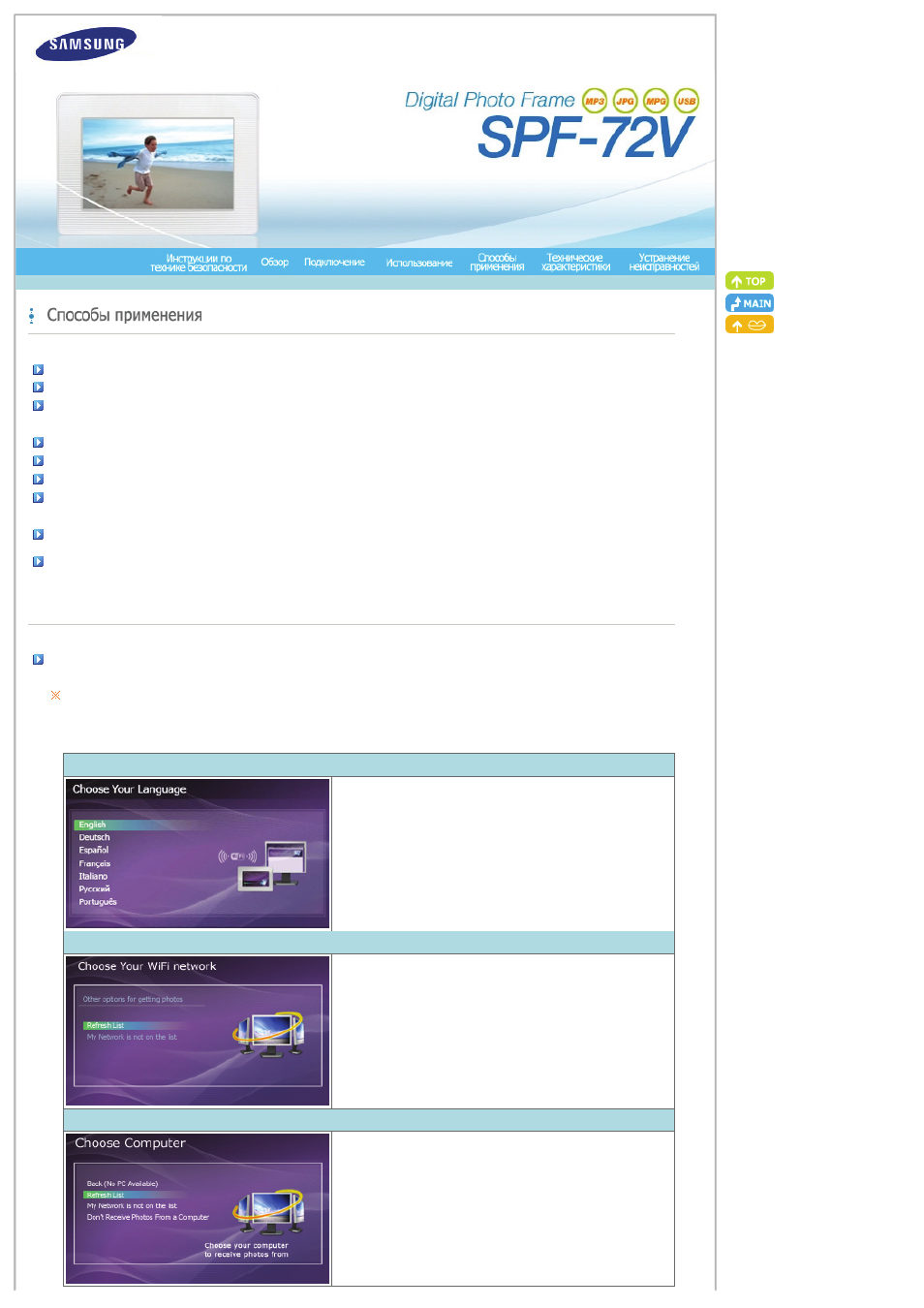Click the Choose Computer screenshot title

pyautogui.click(x=130, y=1143)
